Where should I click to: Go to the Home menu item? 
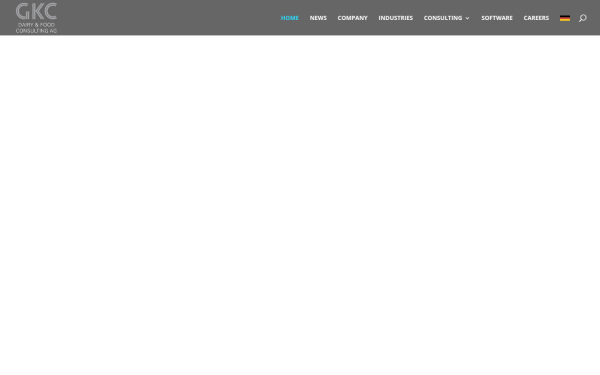[x=290, y=18]
